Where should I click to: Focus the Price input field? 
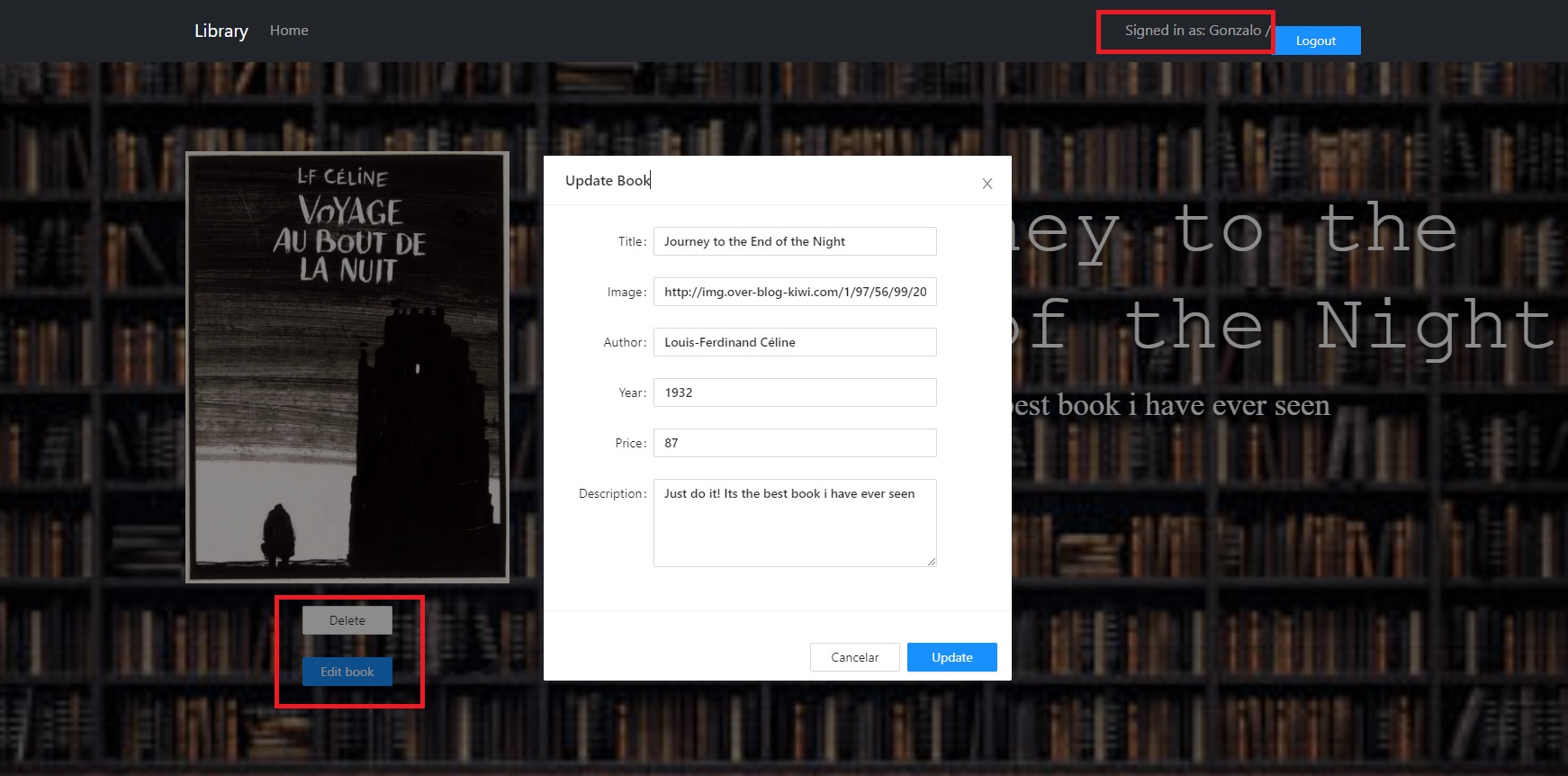(x=795, y=443)
